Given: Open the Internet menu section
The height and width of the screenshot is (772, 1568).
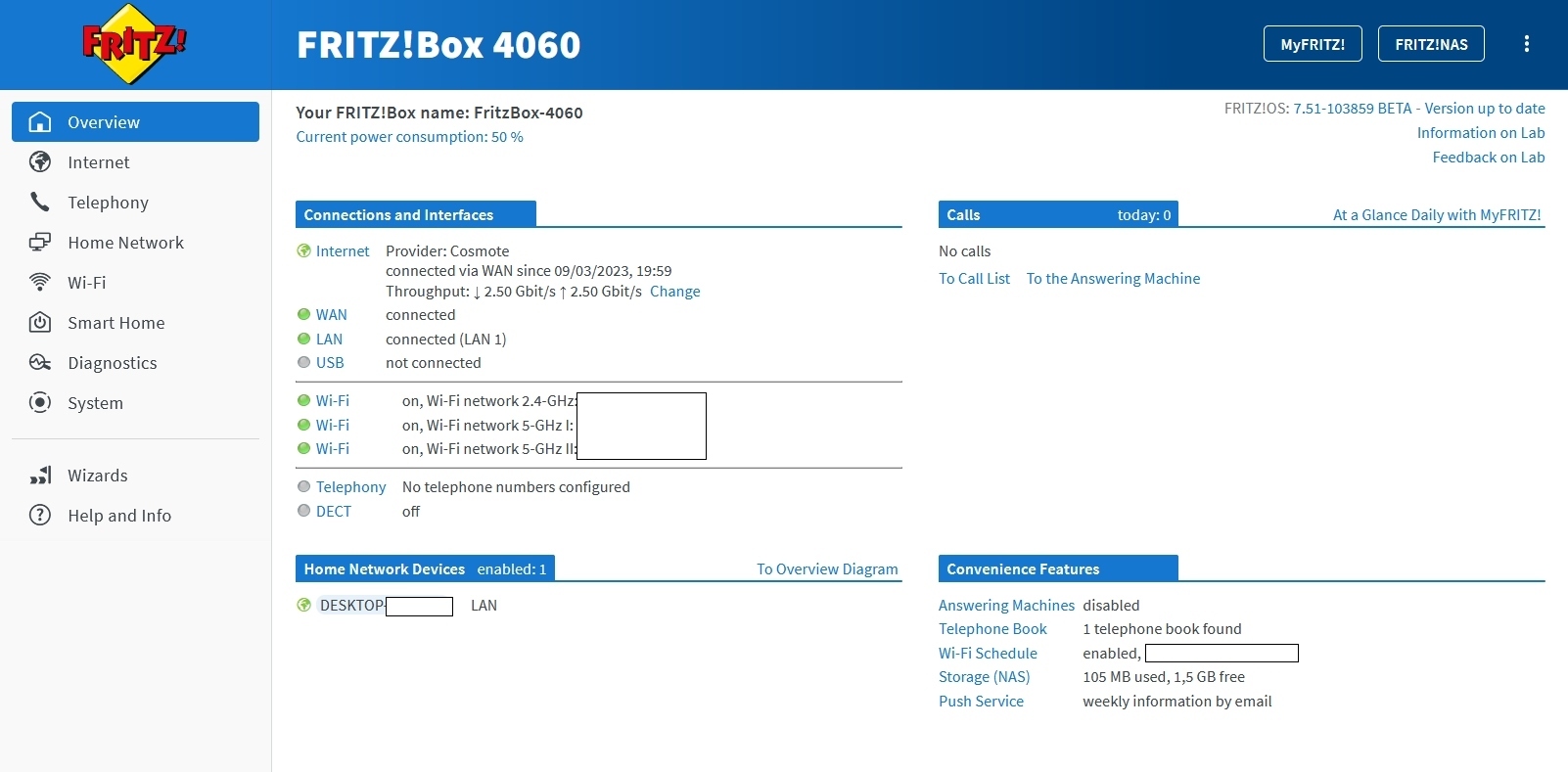Looking at the screenshot, I should pyautogui.click(x=135, y=162).
